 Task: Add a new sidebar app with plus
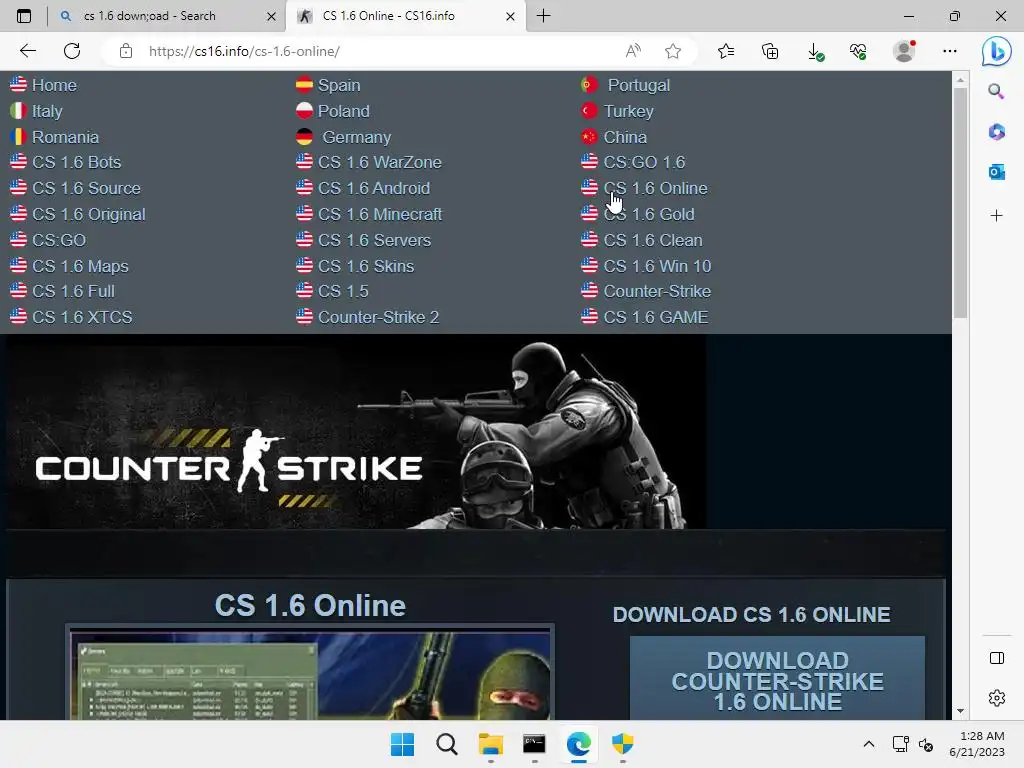[x=996, y=216]
